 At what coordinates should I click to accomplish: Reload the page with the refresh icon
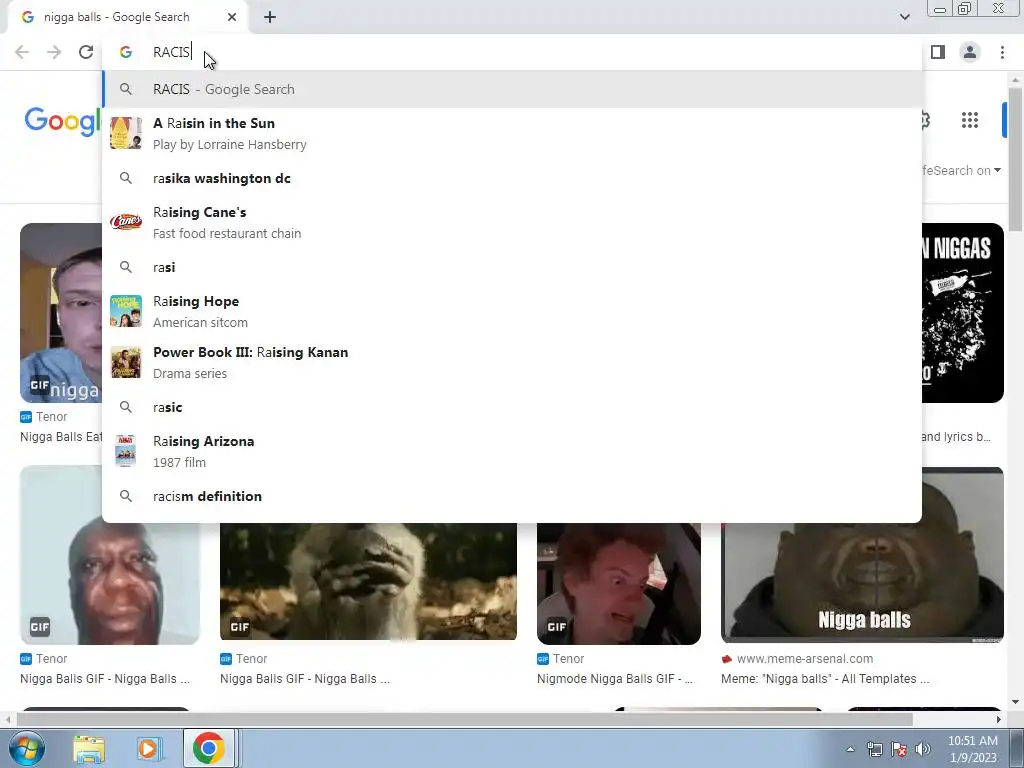pos(86,52)
